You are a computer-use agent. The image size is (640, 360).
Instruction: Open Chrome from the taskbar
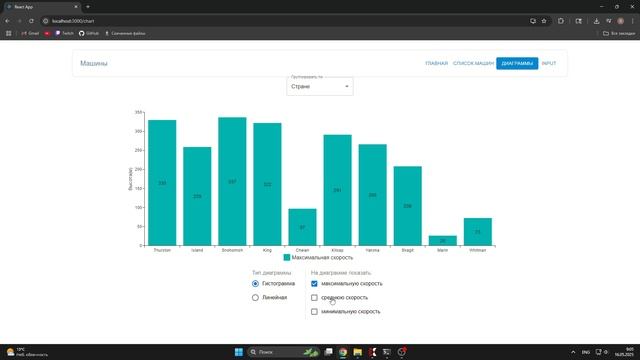click(x=343, y=352)
